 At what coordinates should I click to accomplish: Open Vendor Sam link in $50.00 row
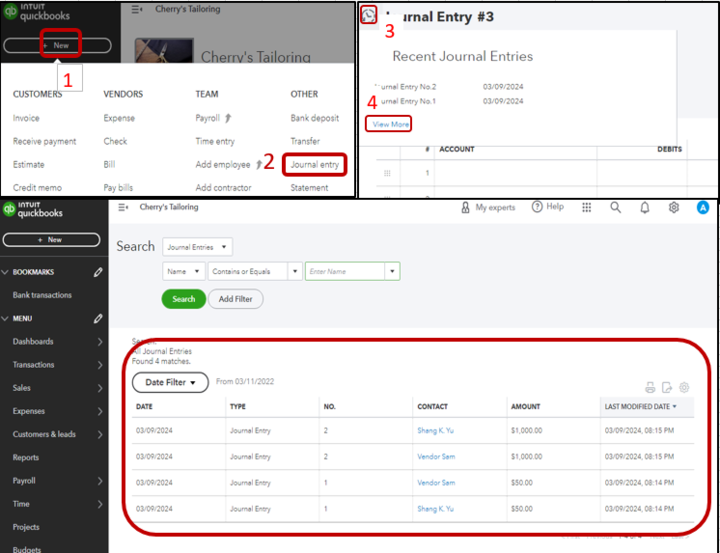point(436,483)
